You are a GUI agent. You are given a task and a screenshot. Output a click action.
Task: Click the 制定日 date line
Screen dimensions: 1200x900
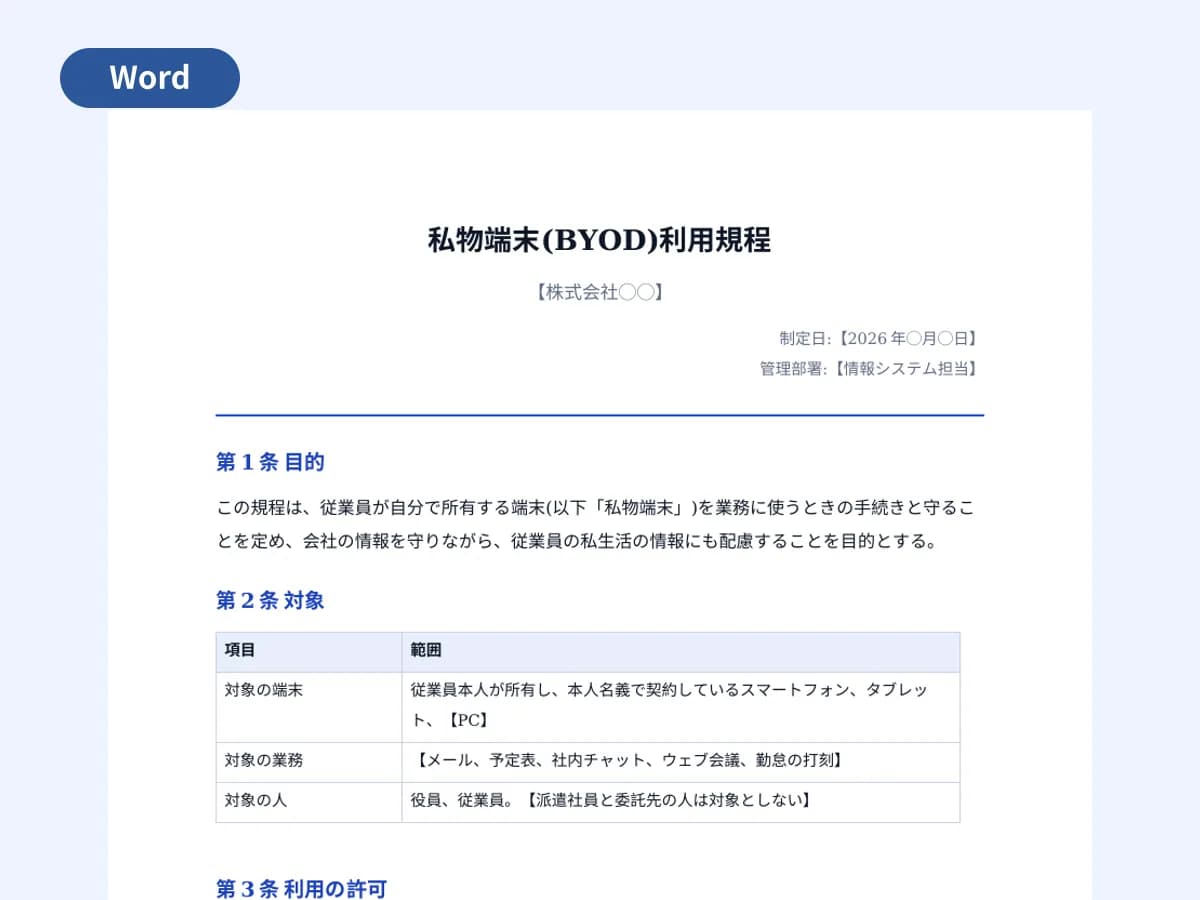click(880, 339)
